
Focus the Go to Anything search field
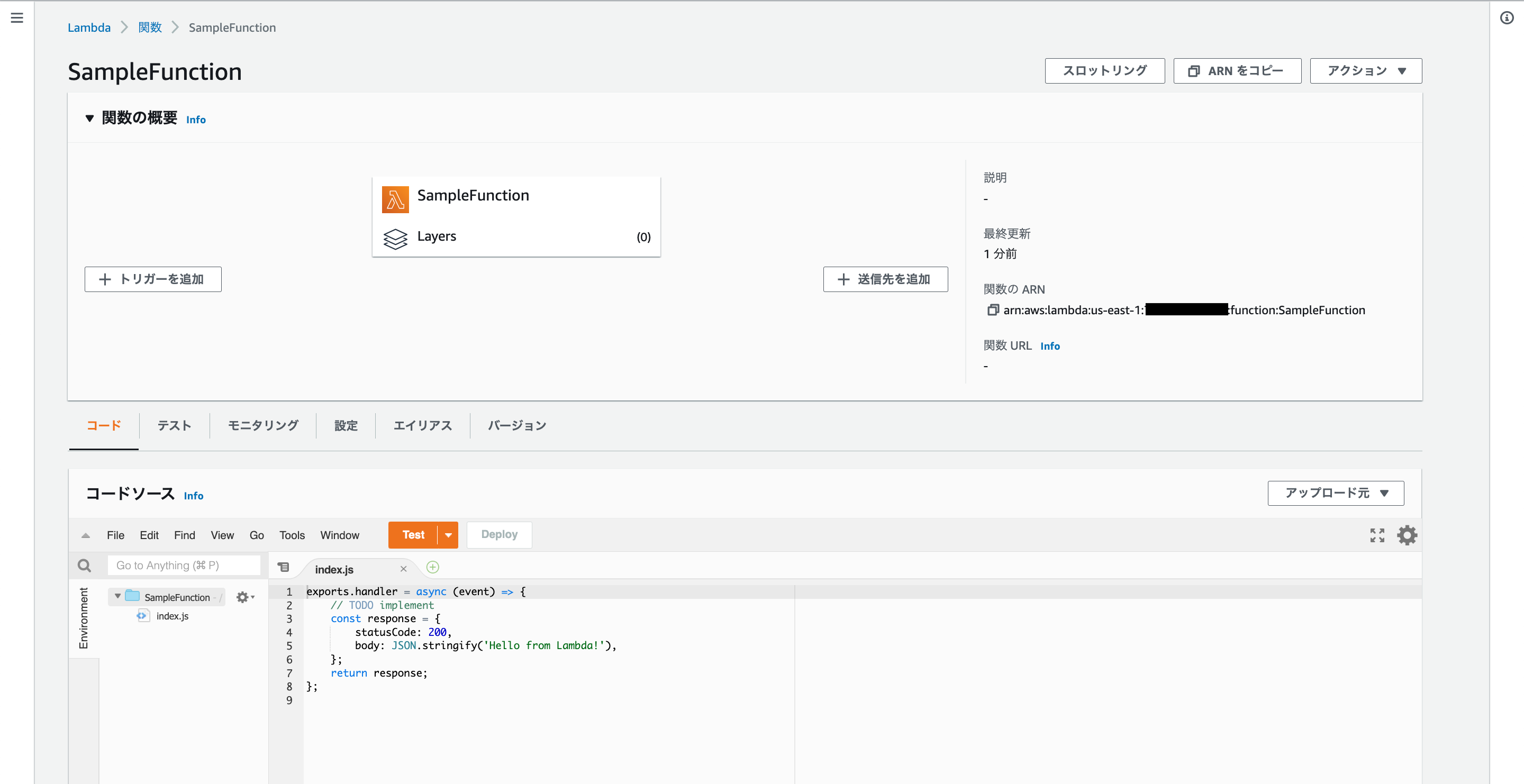click(x=184, y=565)
